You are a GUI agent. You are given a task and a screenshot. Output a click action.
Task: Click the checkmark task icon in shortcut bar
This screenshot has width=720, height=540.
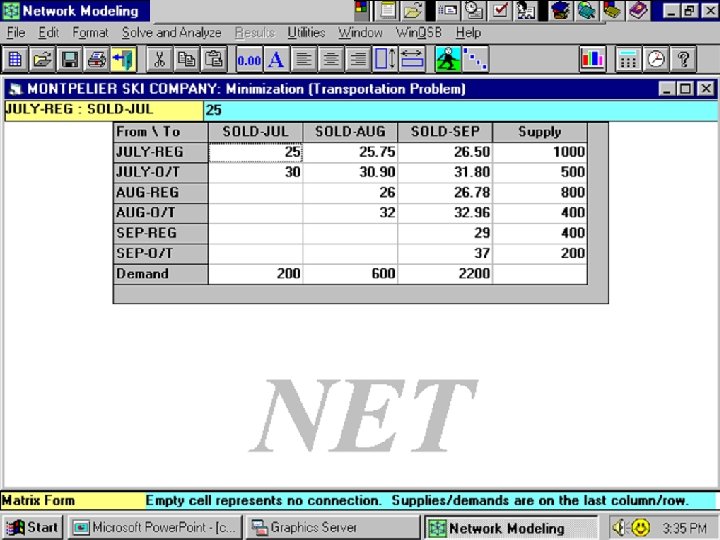pos(499,10)
